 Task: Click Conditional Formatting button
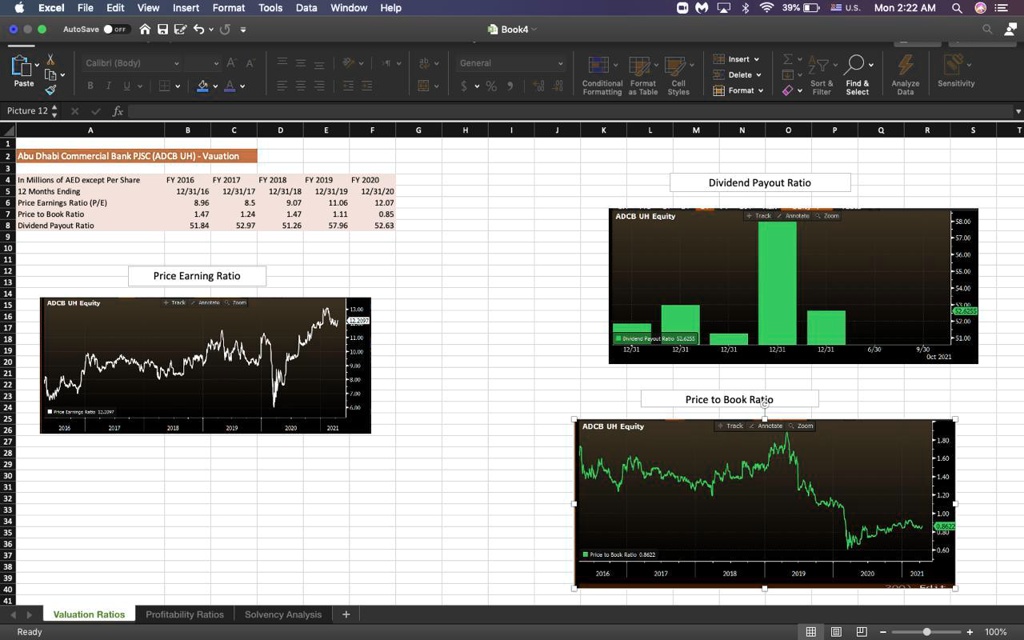(602, 76)
